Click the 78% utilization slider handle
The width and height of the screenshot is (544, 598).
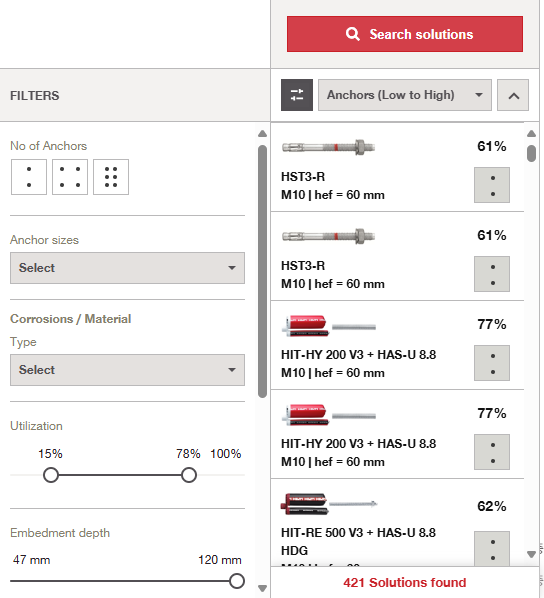pyautogui.click(x=189, y=475)
